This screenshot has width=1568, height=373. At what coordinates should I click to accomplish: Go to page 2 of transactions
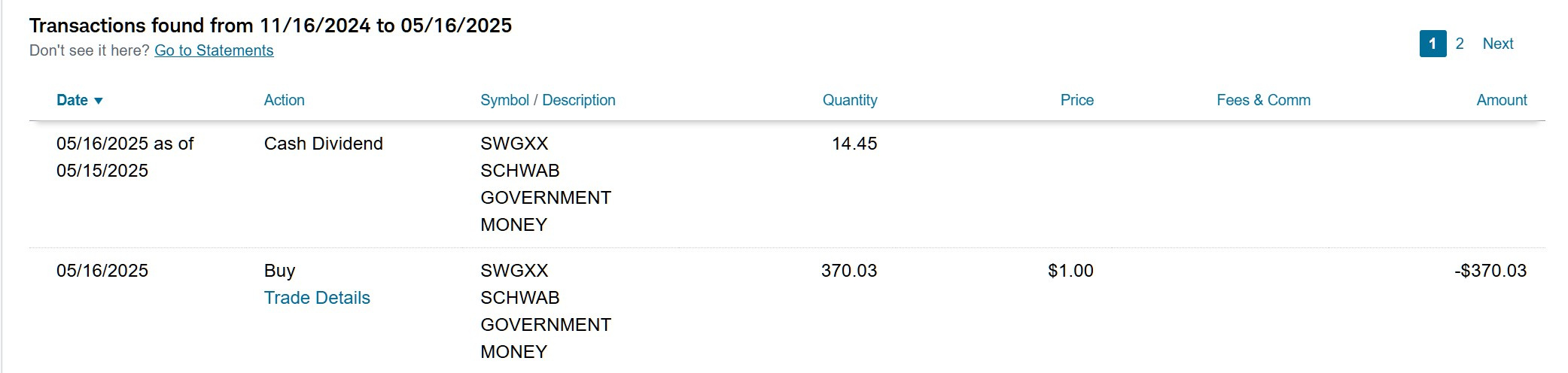pyautogui.click(x=1460, y=44)
